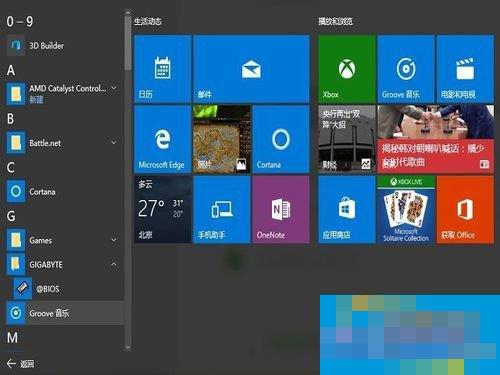Open the Cortana tile
This screenshot has width=500, height=375.
[x=281, y=139]
